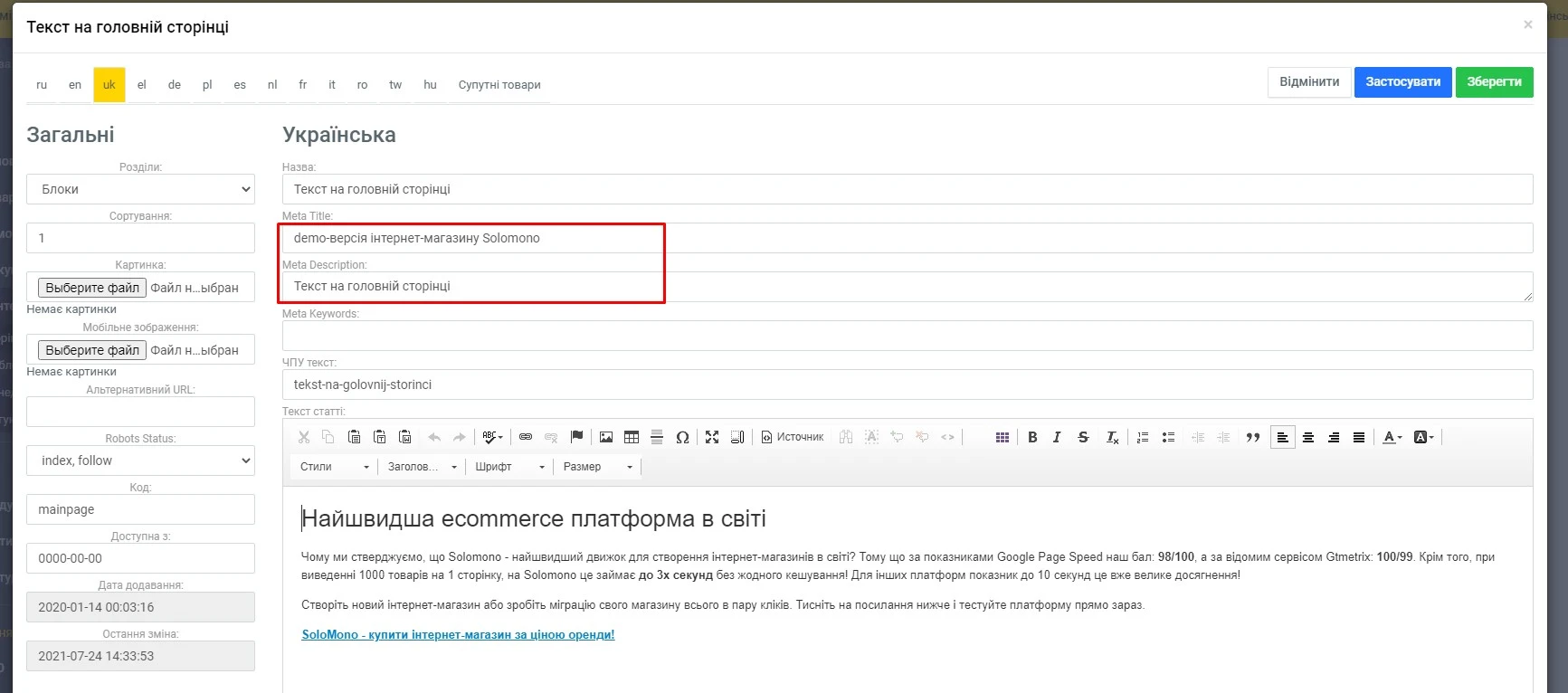
Task: Close the dialog with the X button
Action: point(1528,24)
